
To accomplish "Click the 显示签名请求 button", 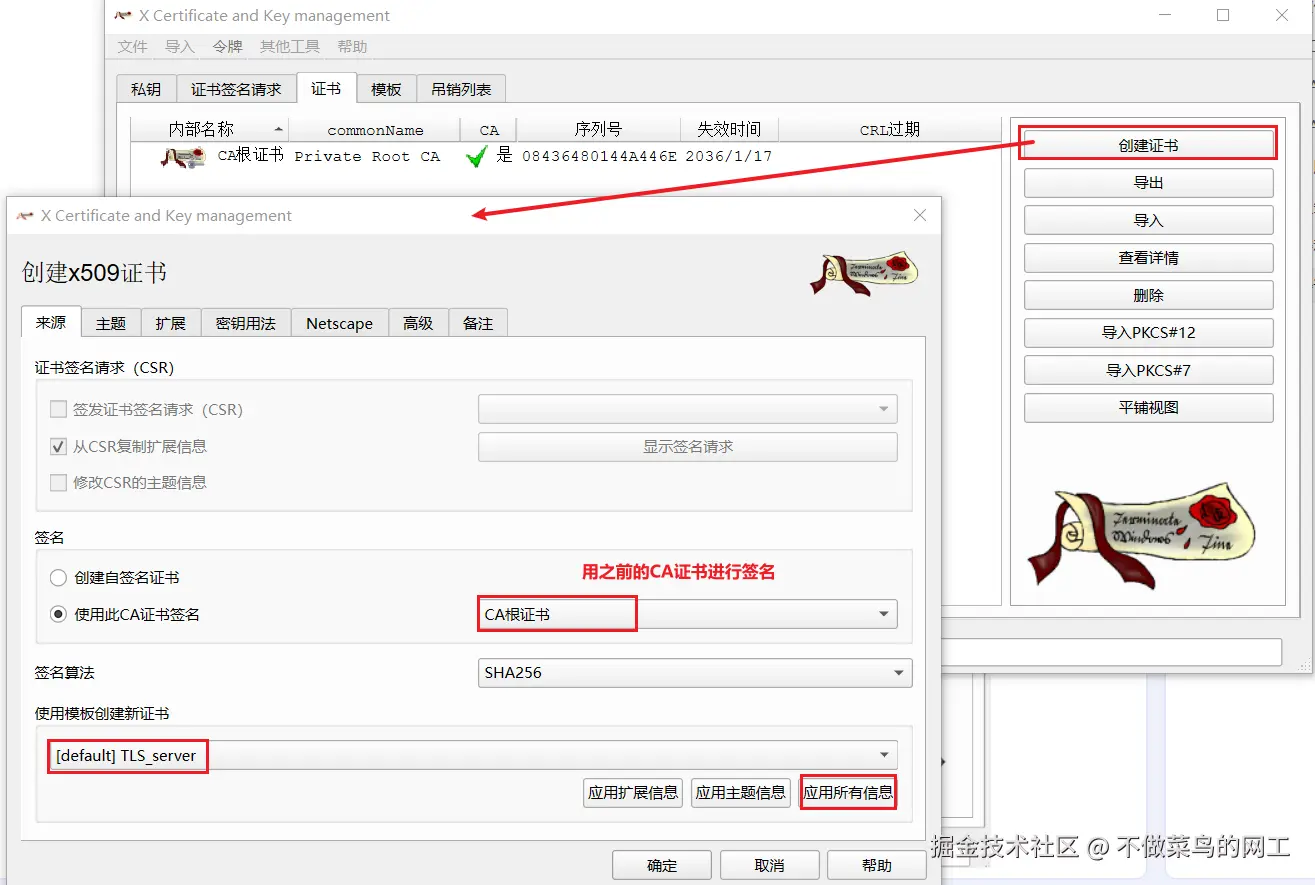I will 687,446.
